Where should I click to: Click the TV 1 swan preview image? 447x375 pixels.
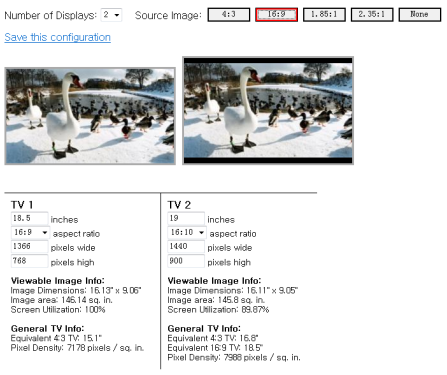(90, 116)
